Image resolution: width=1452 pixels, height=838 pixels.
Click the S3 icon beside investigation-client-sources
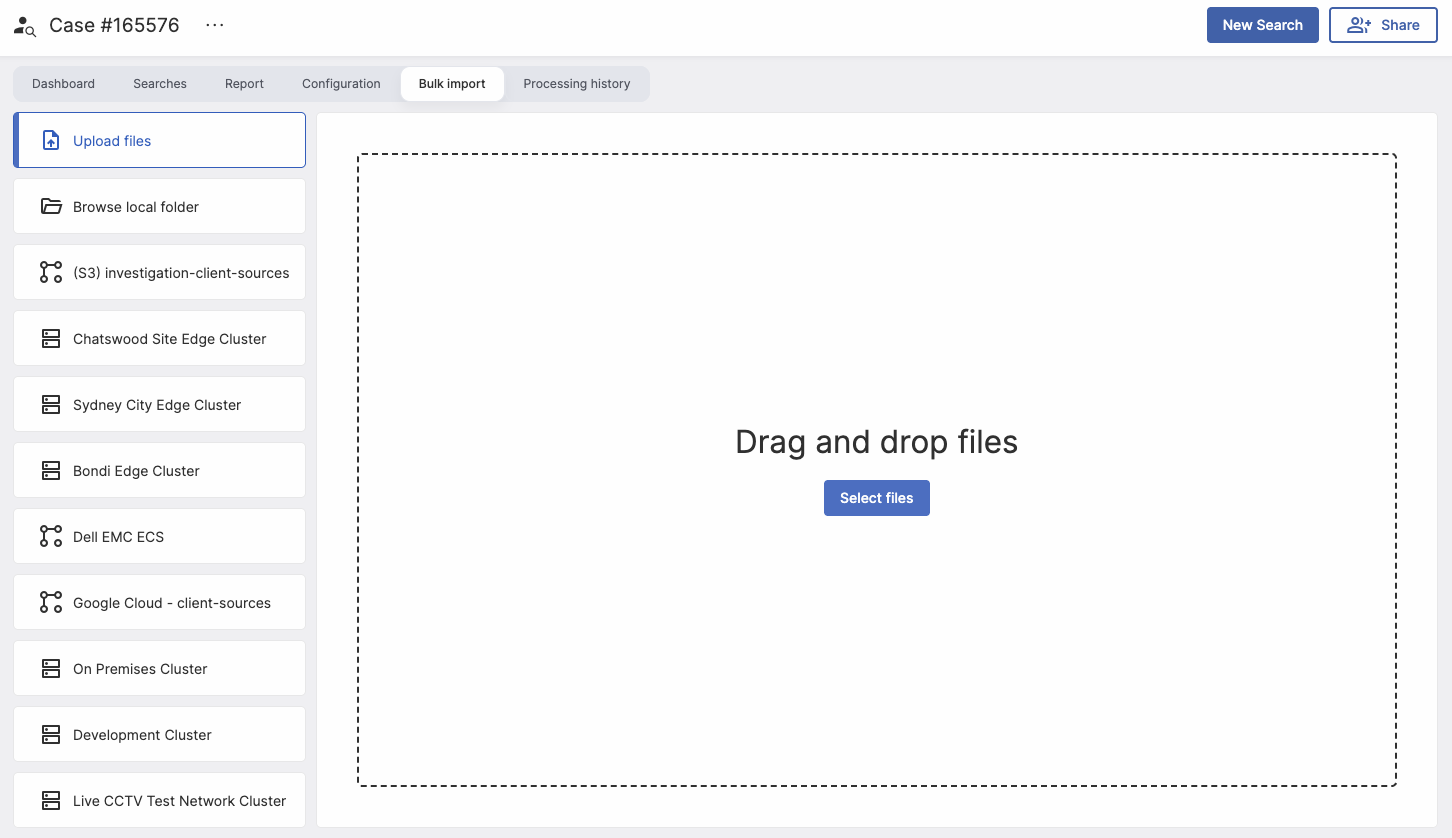[x=51, y=272]
